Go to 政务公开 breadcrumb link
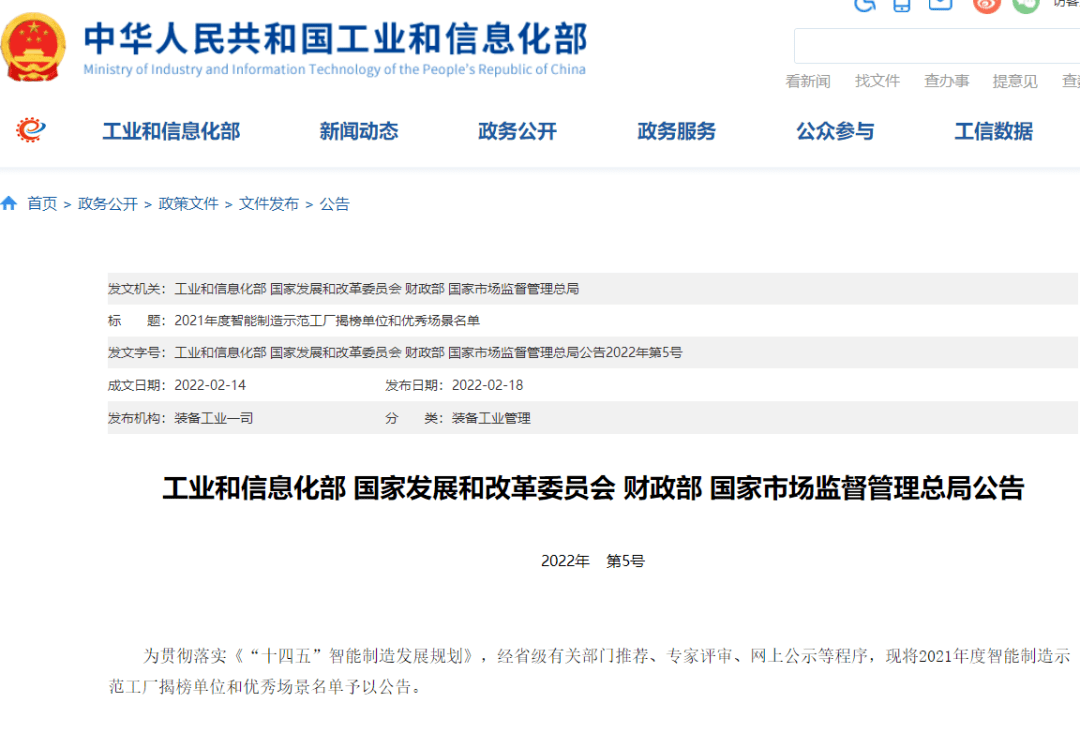 (x=107, y=204)
